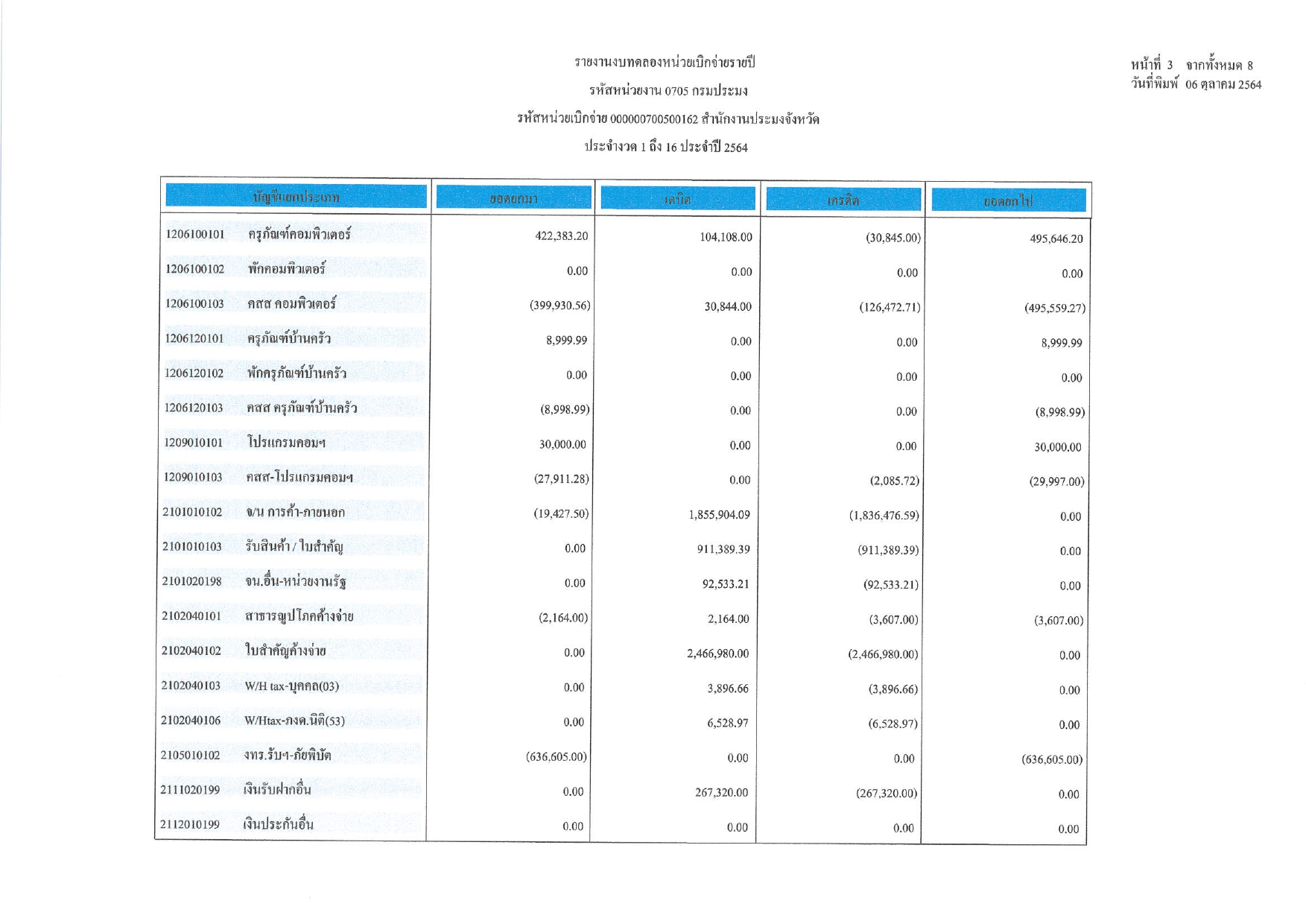Click account code 1209010101
The width and height of the screenshot is (1306, 924).
coord(194,443)
